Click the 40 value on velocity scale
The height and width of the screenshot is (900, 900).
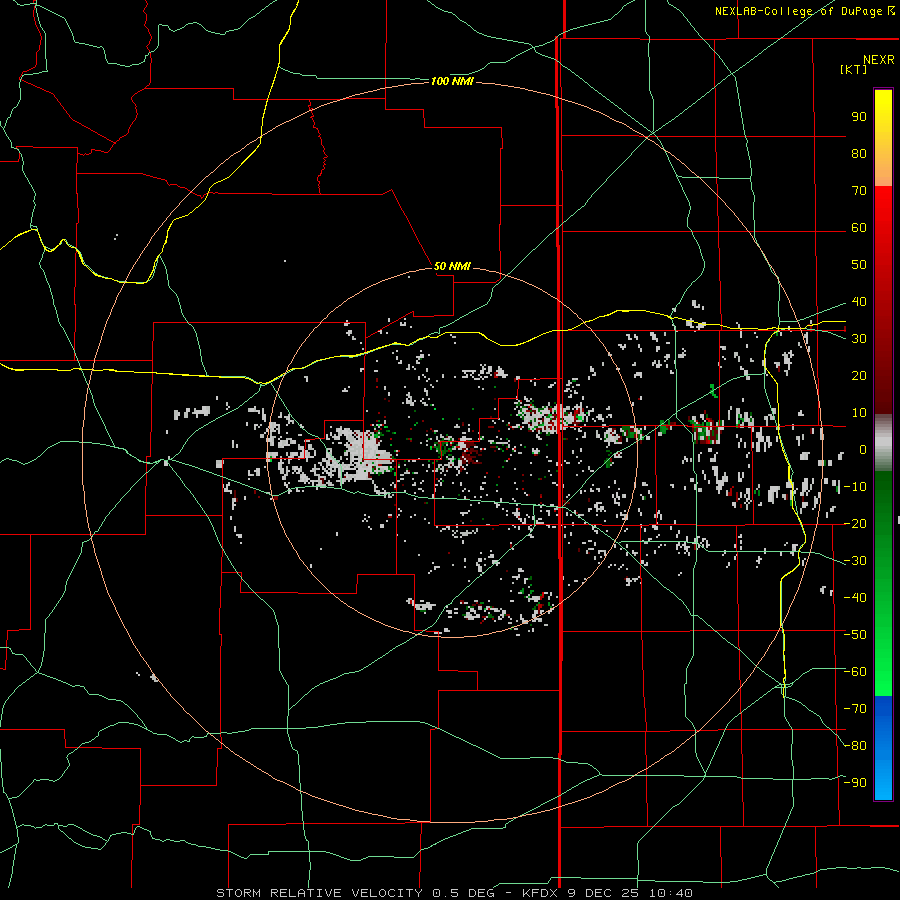tap(859, 302)
